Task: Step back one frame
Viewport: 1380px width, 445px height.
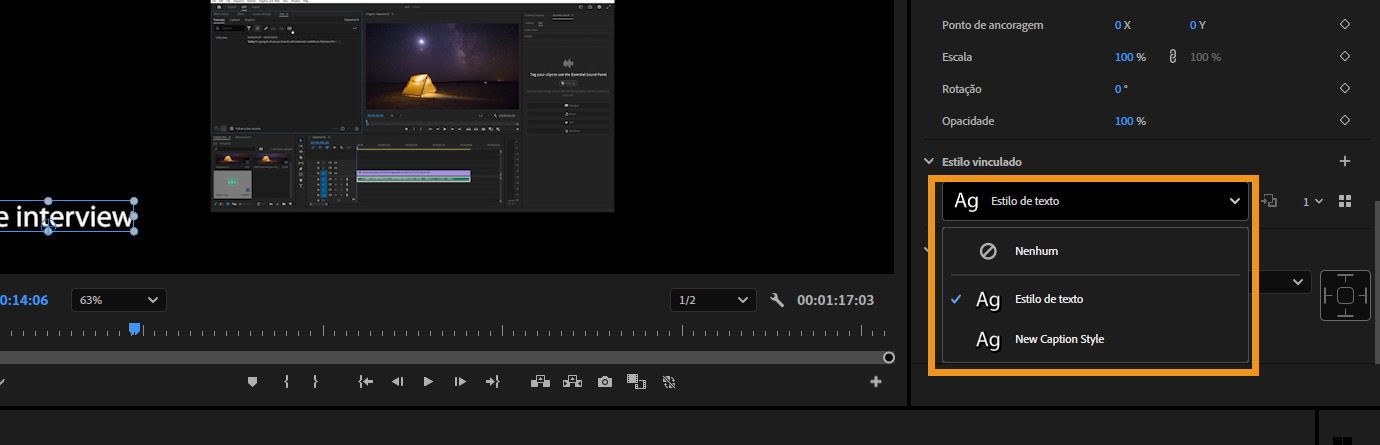Action: (x=397, y=381)
